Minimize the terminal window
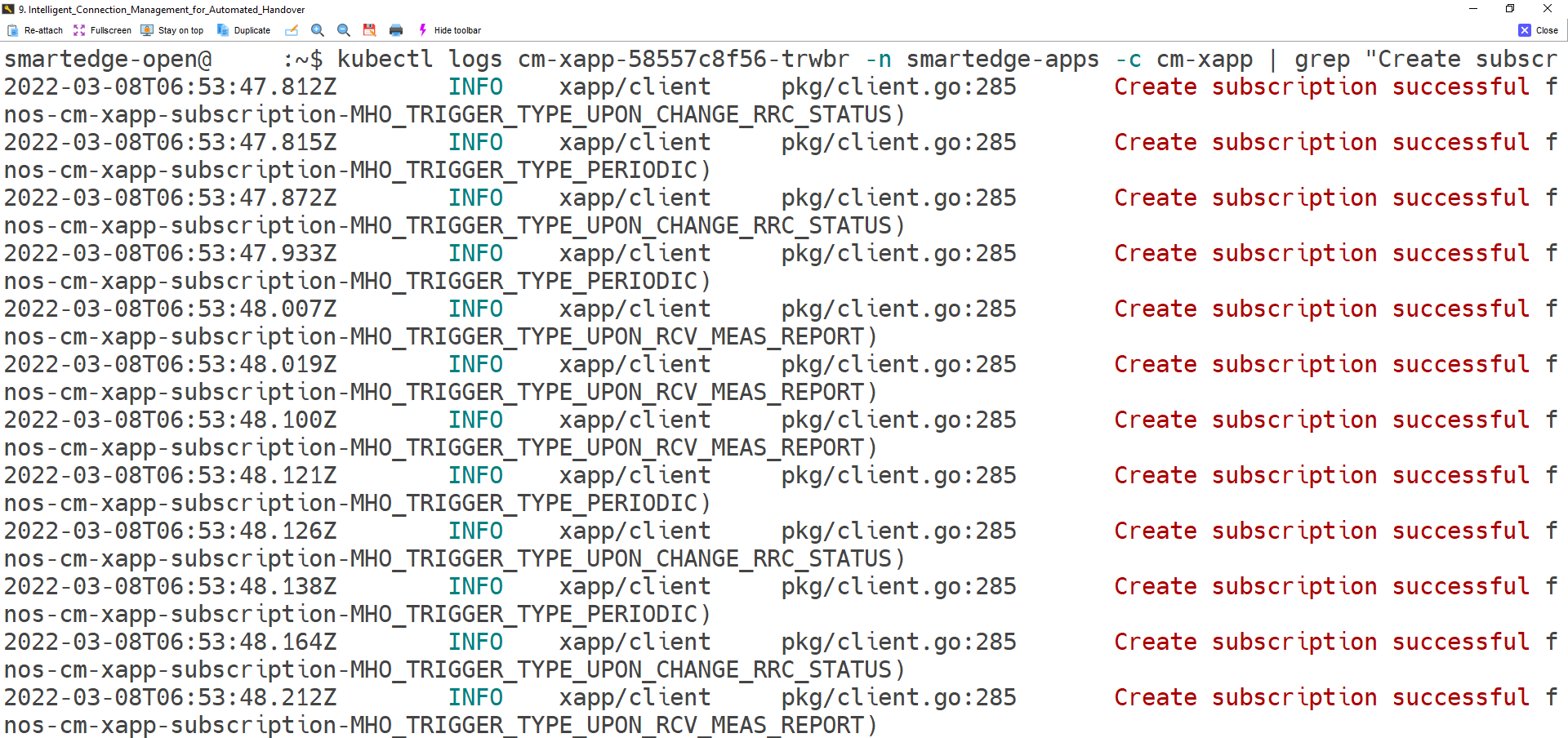Screen dimensions: 1568x738 (1473, 9)
